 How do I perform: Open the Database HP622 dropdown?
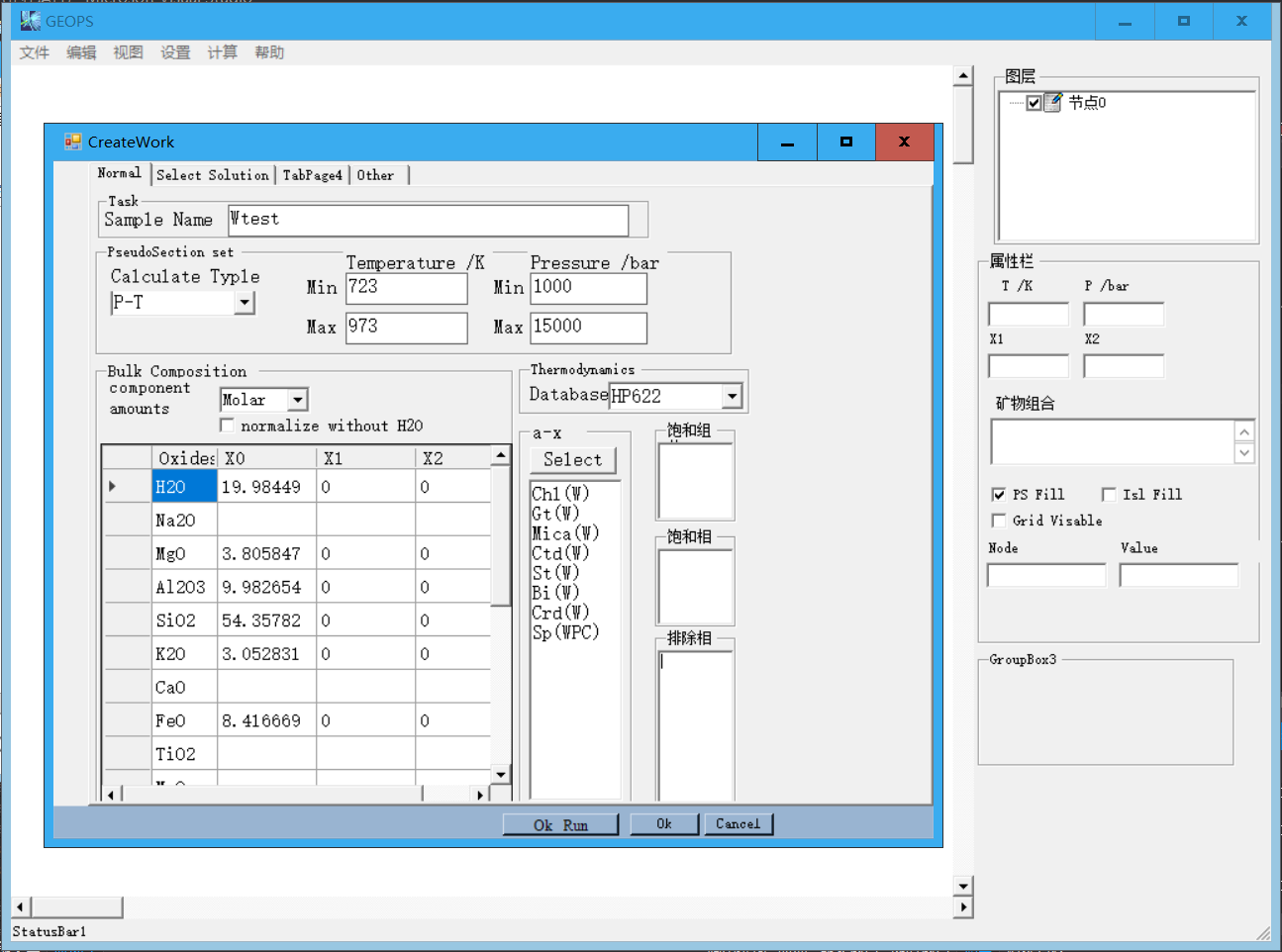(x=732, y=396)
